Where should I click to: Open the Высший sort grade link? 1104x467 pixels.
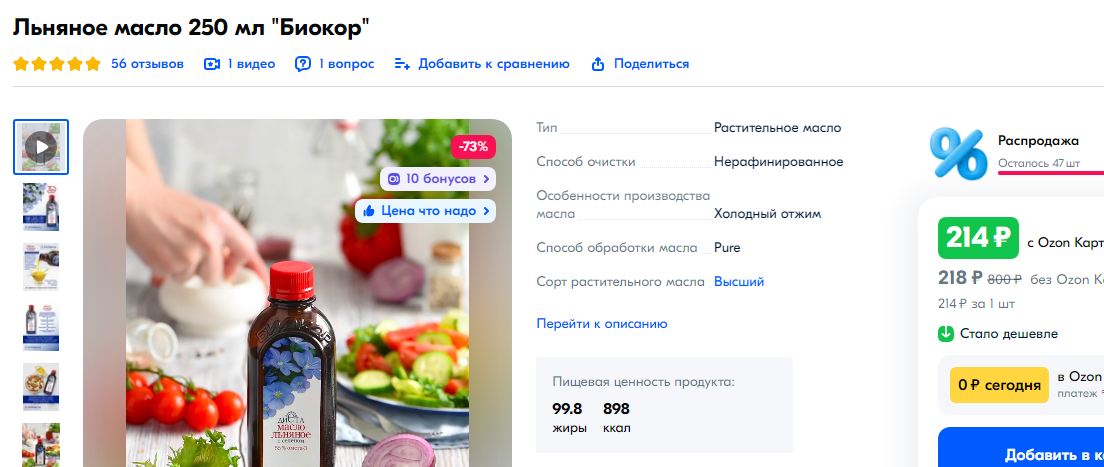tap(739, 282)
